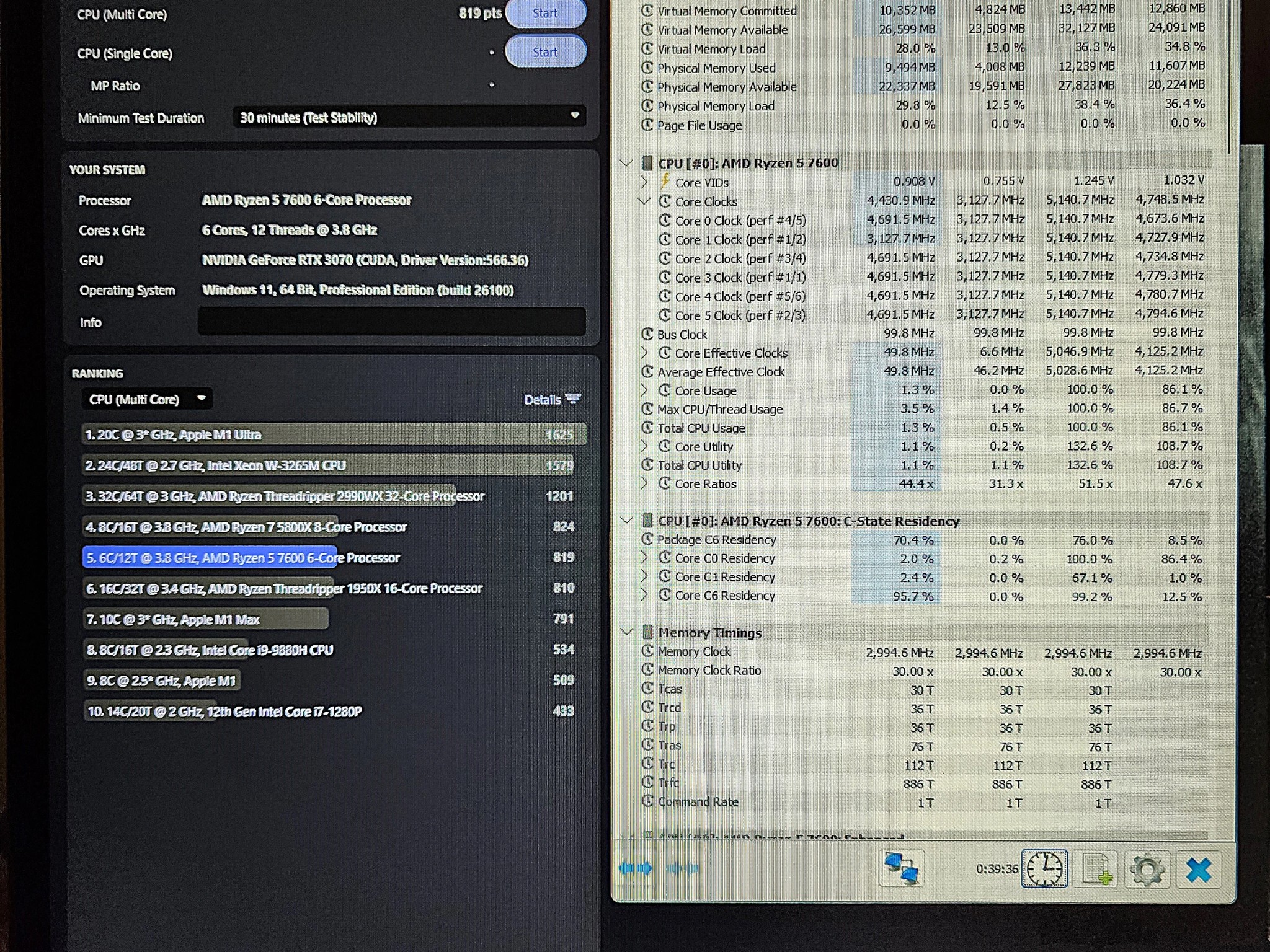Click the Core 1 Clock sensor icon
The image size is (1270, 952).
point(665,239)
